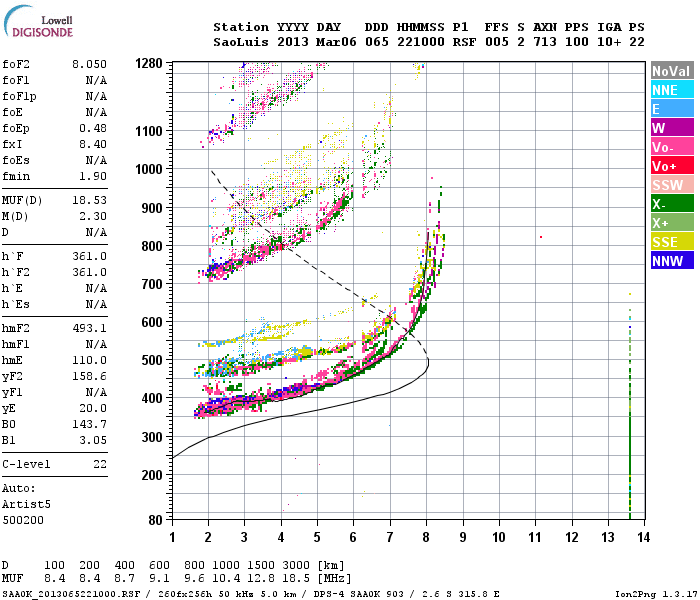Click the SaoLuis station name
The width and height of the screenshot is (700, 600).
[241, 42]
